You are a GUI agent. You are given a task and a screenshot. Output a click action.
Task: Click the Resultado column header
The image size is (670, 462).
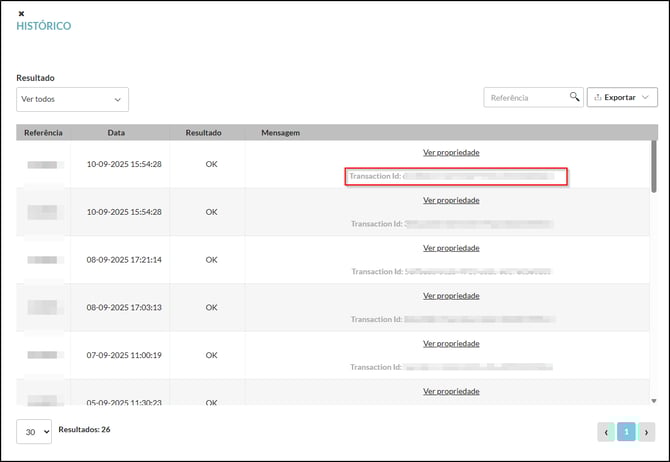203,132
